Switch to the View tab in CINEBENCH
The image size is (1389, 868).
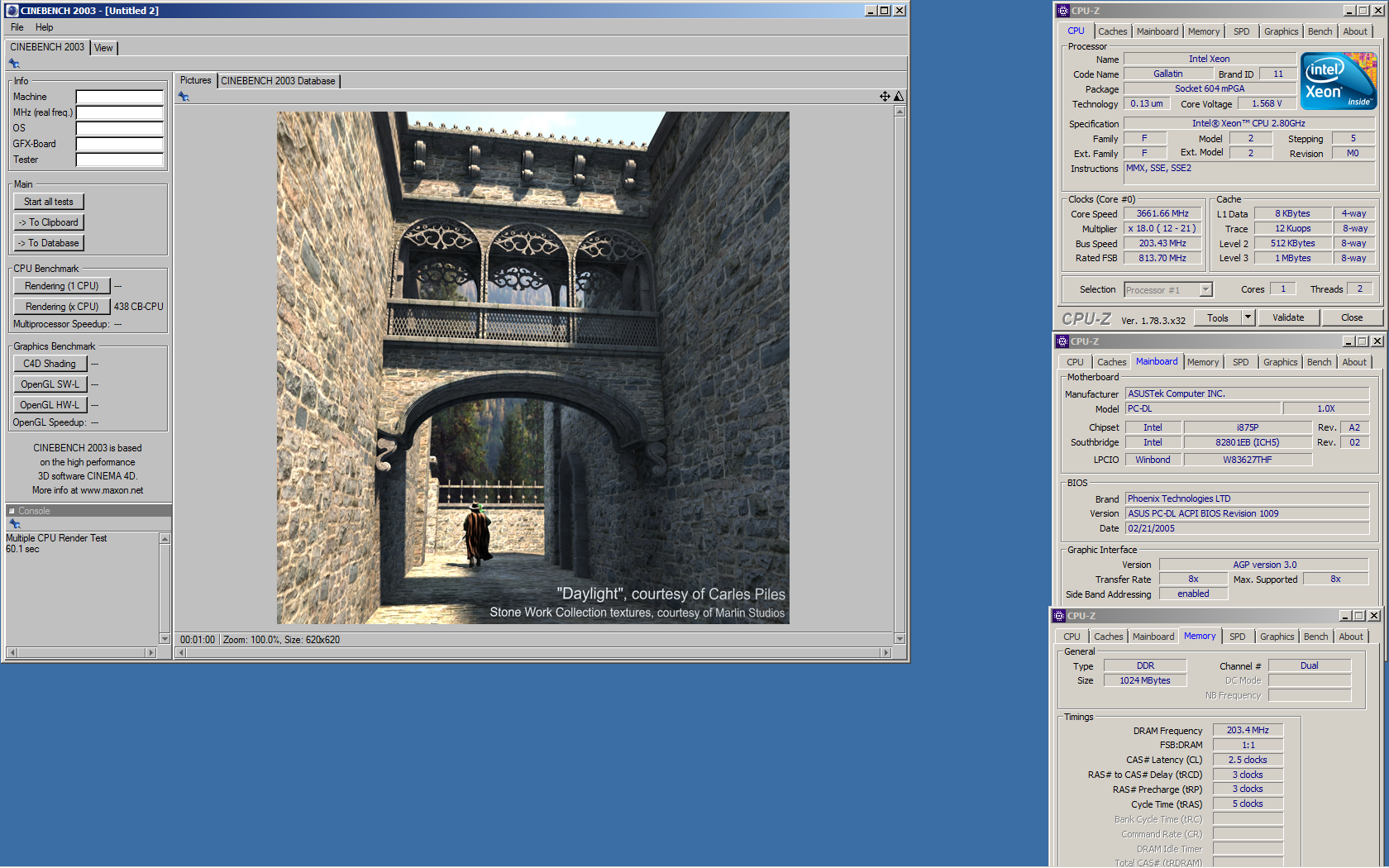(x=103, y=48)
